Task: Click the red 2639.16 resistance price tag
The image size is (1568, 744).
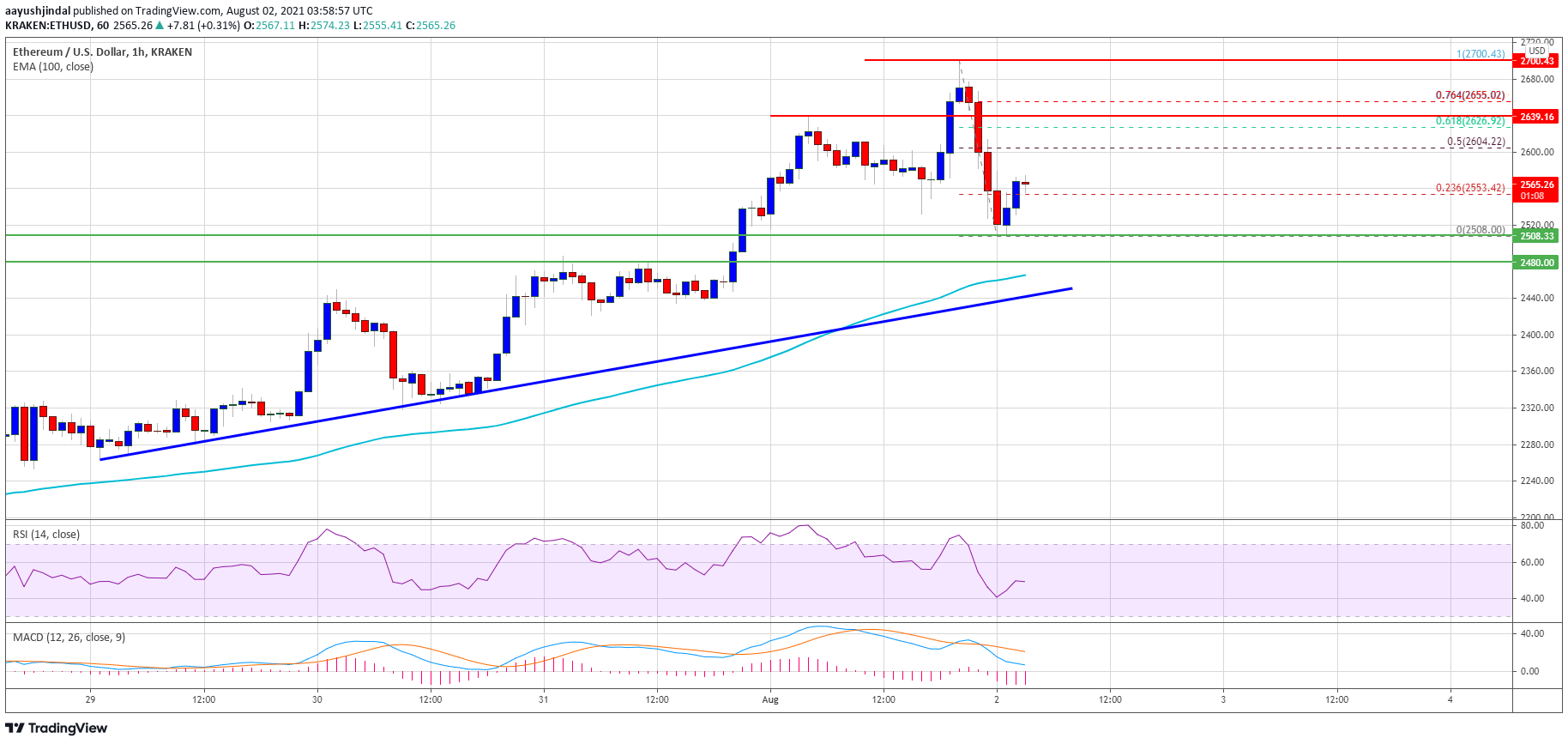Action: (1537, 117)
